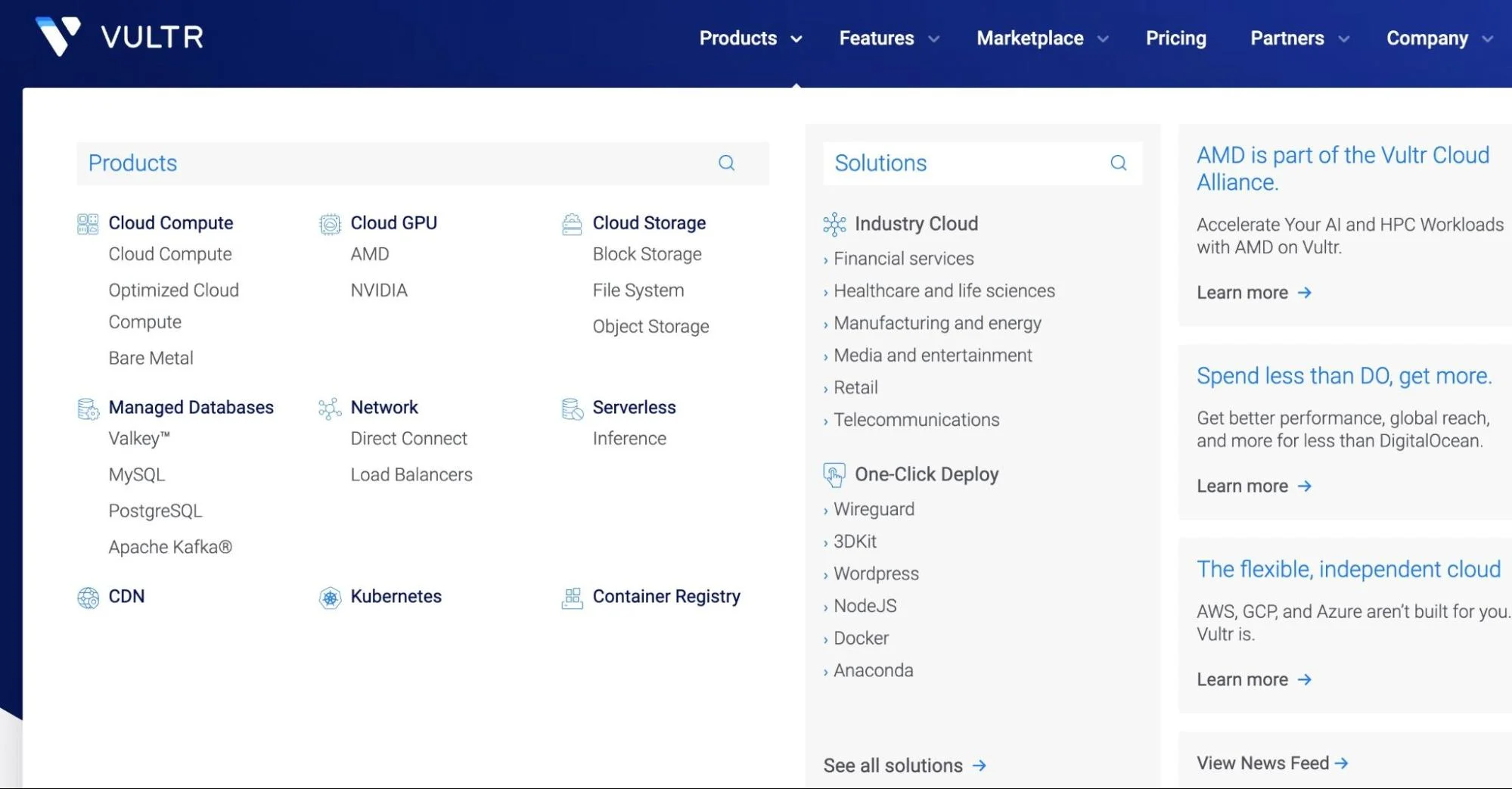This screenshot has height=789, width=1512.
Task: Select the Partners menu label
Action: tap(1287, 38)
